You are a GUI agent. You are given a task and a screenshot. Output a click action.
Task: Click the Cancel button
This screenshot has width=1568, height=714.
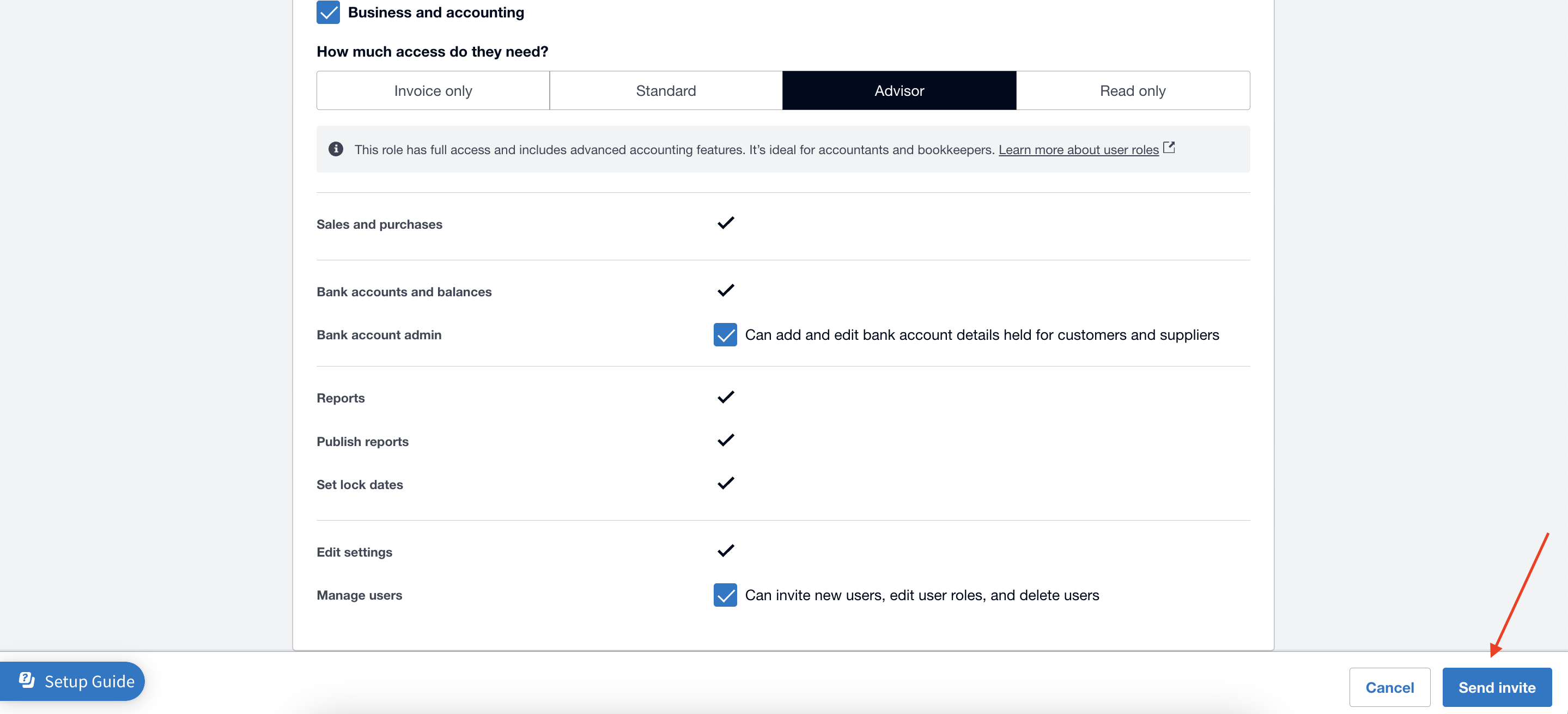(1390, 687)
